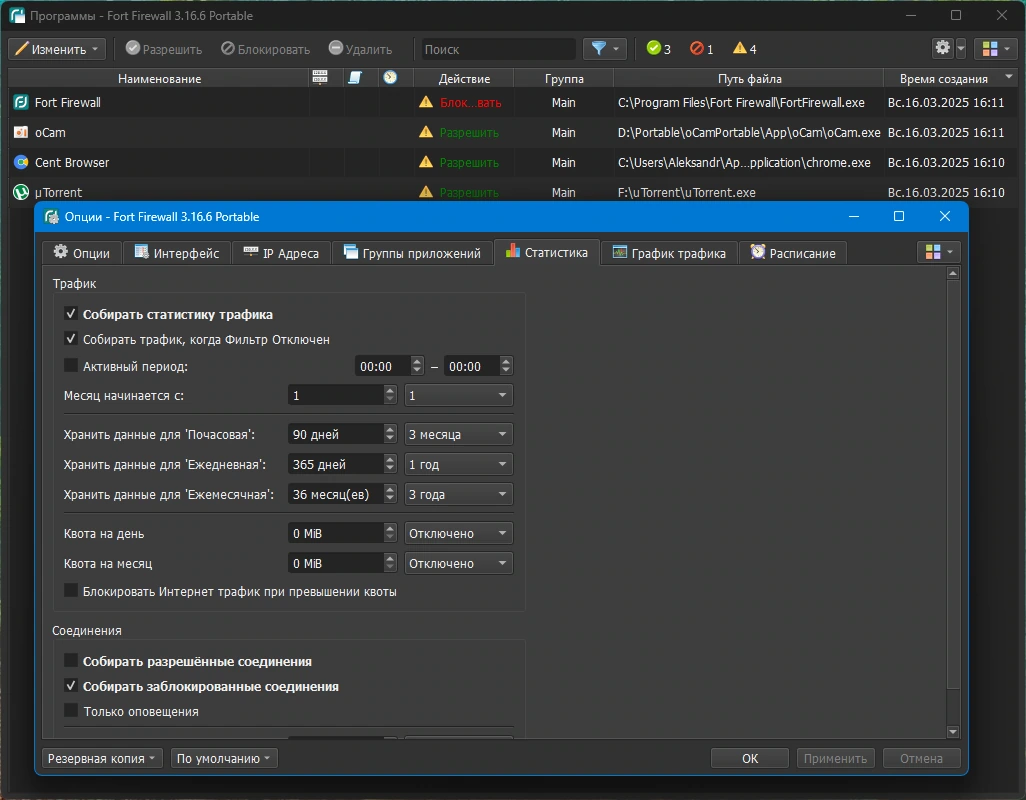
Task: Select Cent Browser program row icon
Action: pyautogui.click(x=21, y=162)
